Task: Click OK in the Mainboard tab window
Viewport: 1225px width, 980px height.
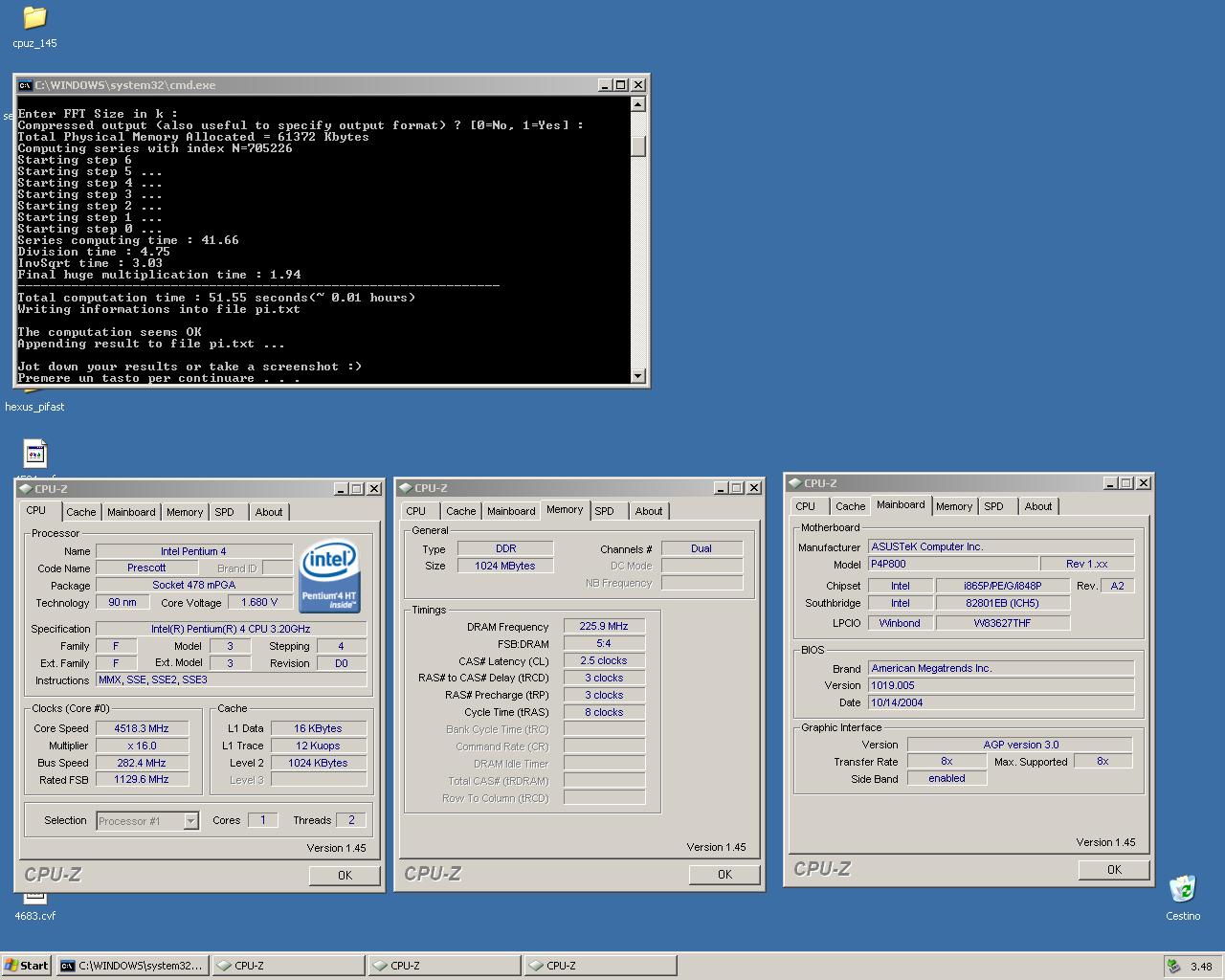Action: point(1114,869)
